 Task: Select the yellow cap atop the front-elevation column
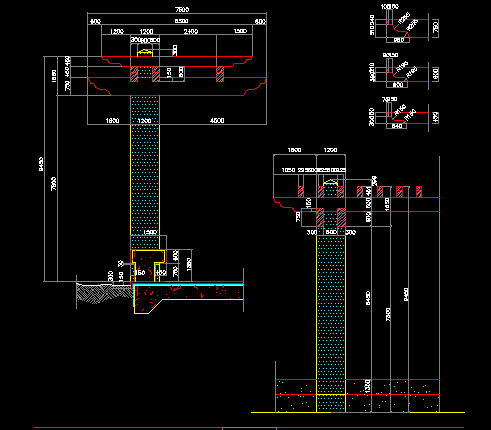[x=145, y=53]
